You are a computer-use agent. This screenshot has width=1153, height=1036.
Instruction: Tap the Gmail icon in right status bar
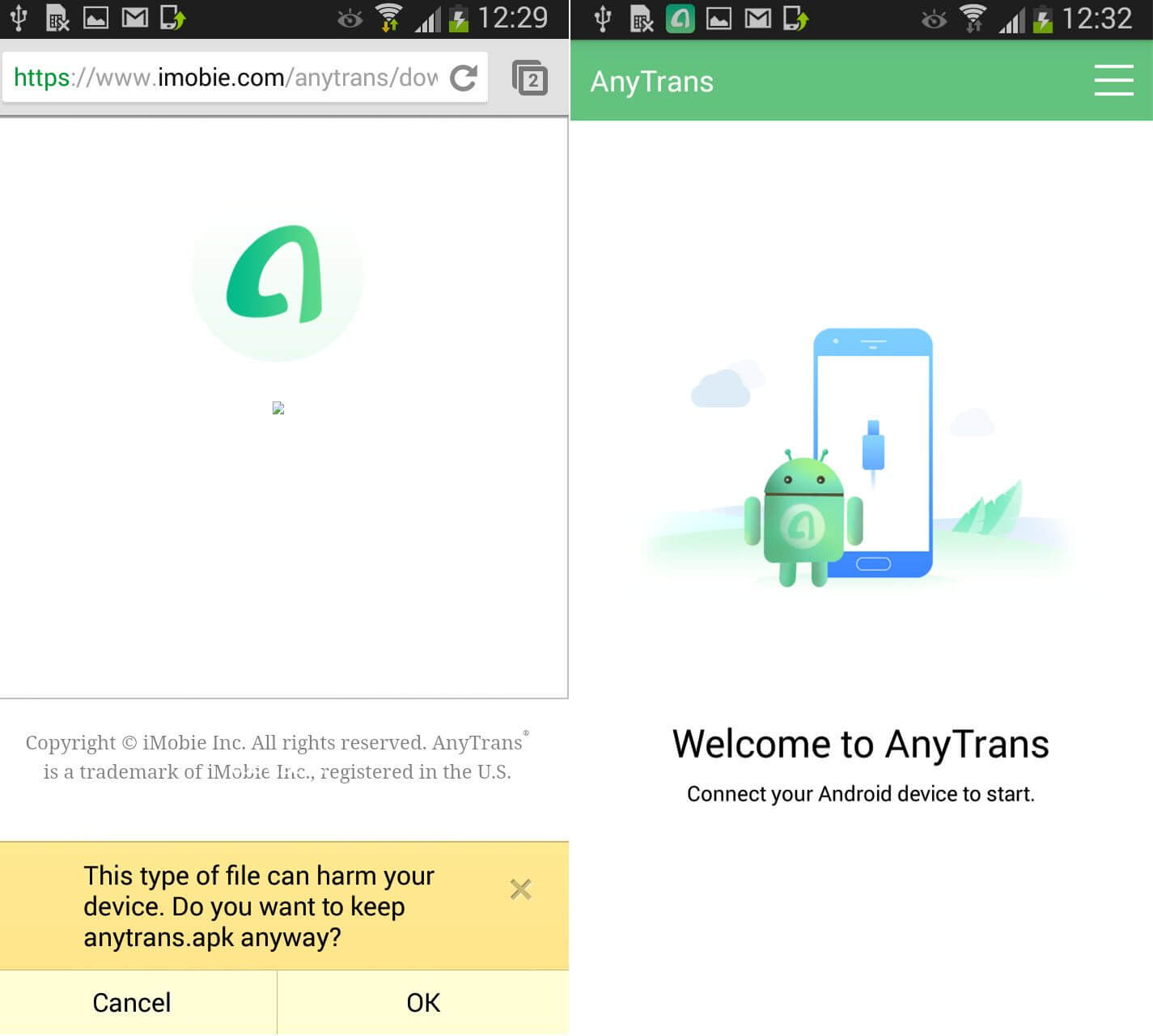pyautogui.click(x=758, y=19)
